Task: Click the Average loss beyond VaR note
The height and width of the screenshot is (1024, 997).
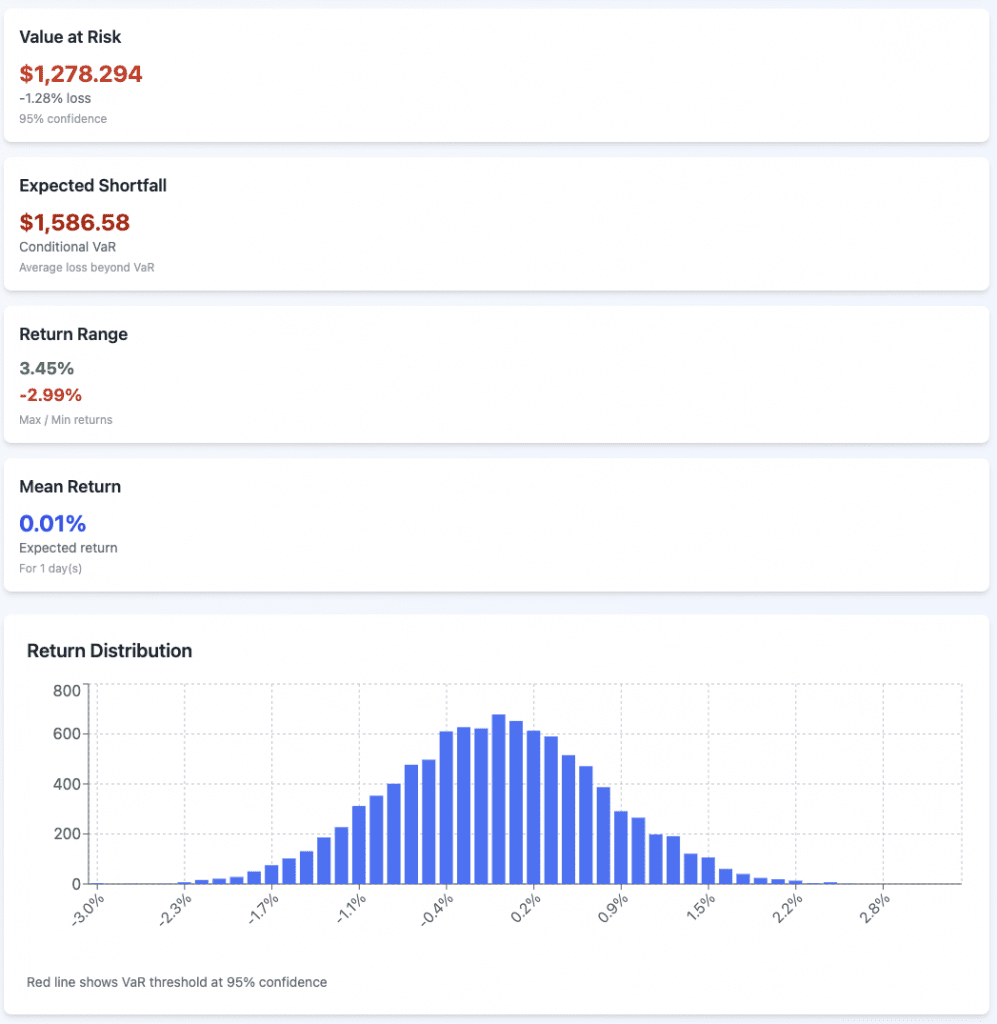Action: point(87,267)
